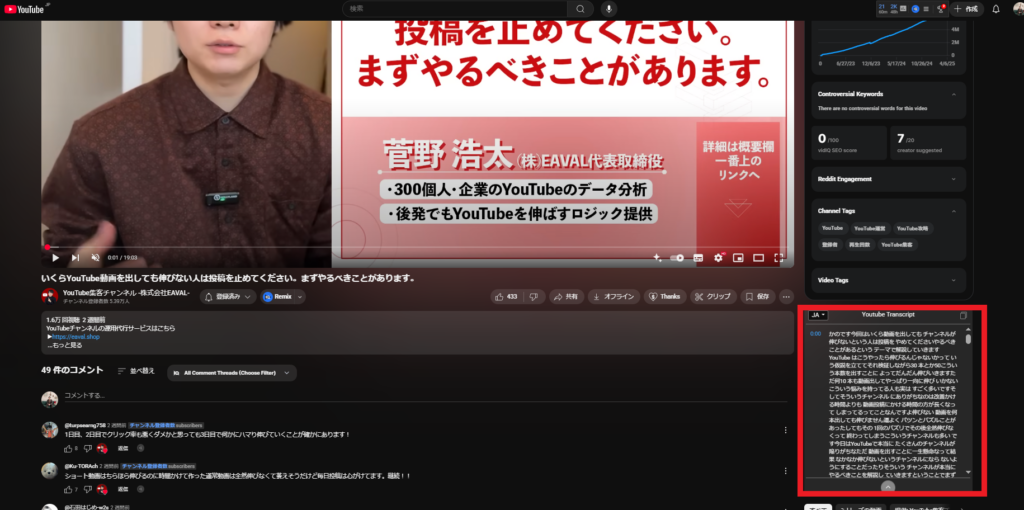Click the top search input field
This screenshot has height=510, width=1024.
[455, 8]
